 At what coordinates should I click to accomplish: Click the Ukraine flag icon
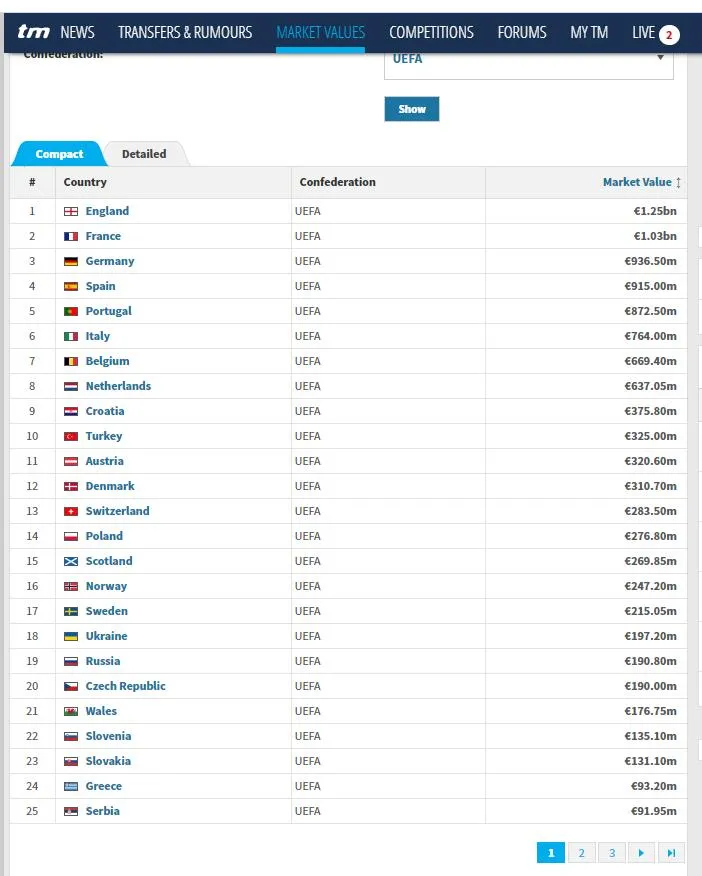[71, 636]
